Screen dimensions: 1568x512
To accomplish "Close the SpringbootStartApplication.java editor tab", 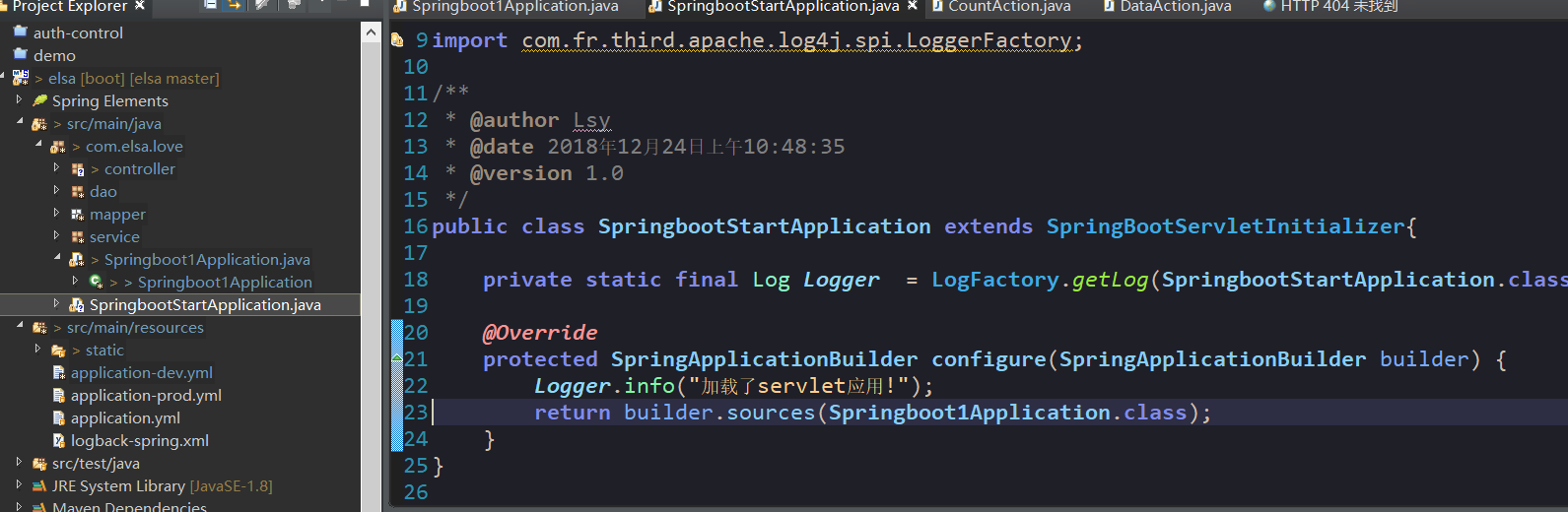I will (913, 6).
